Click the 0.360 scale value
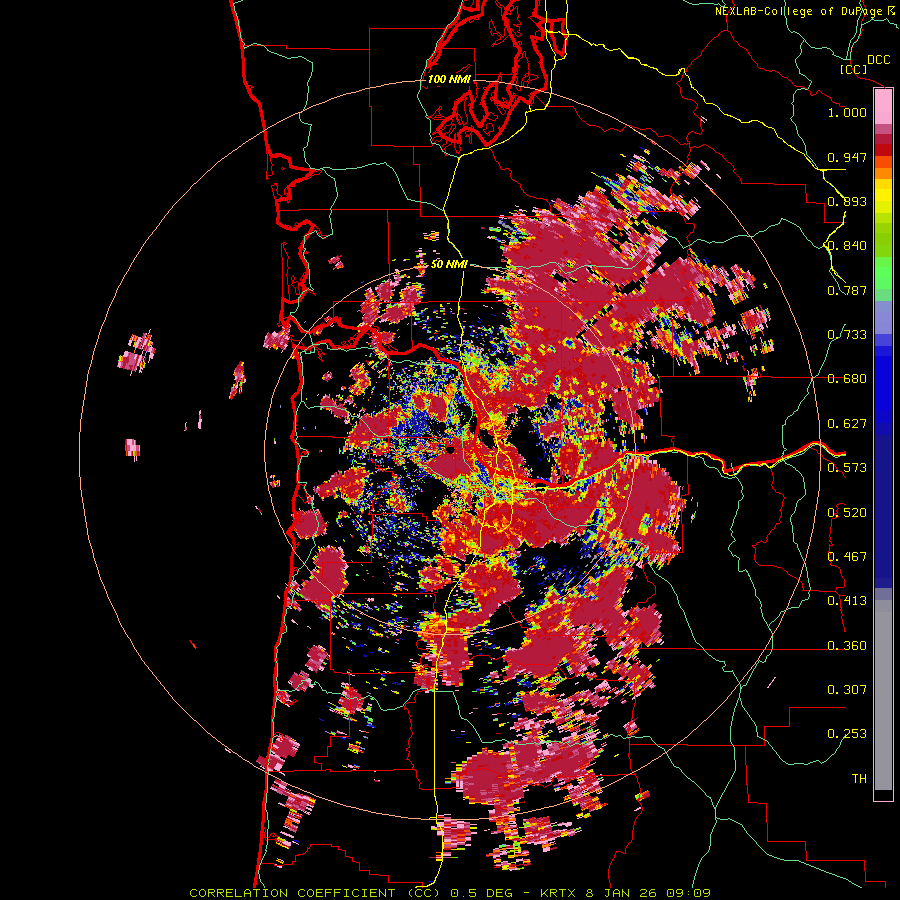900x900 pixels. pos(847,645)
